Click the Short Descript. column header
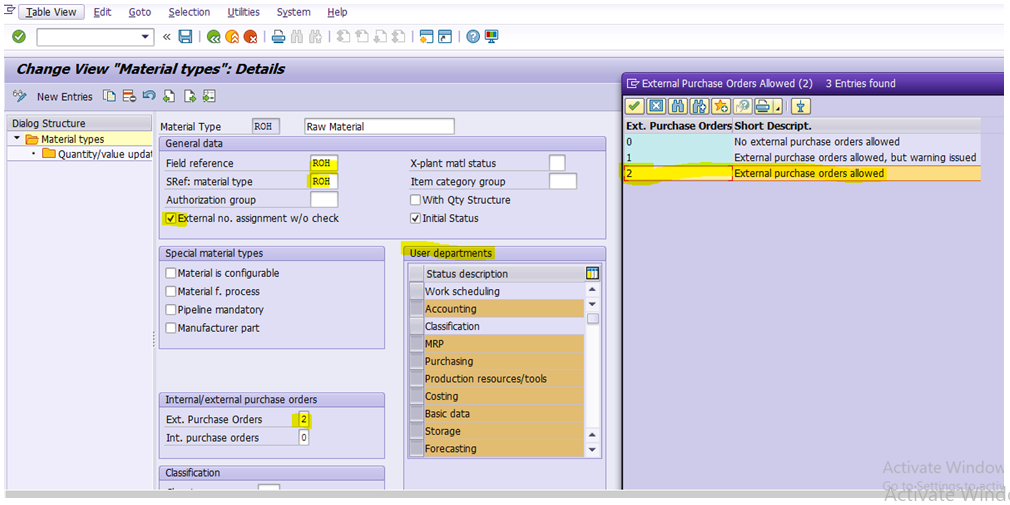The image size is (1010, 505). [857, 126]
